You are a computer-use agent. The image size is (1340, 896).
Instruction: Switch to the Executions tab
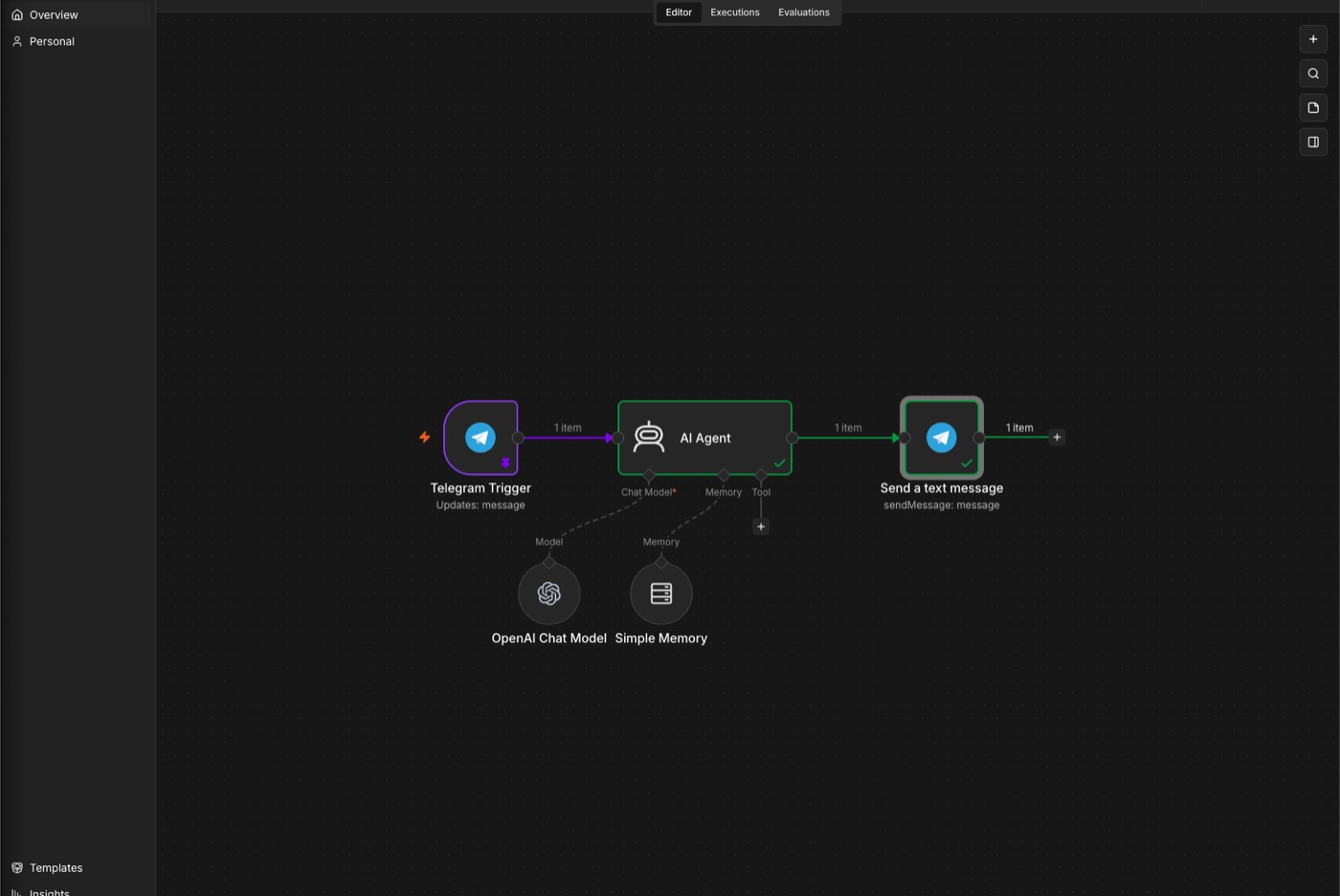coord(735,12)
